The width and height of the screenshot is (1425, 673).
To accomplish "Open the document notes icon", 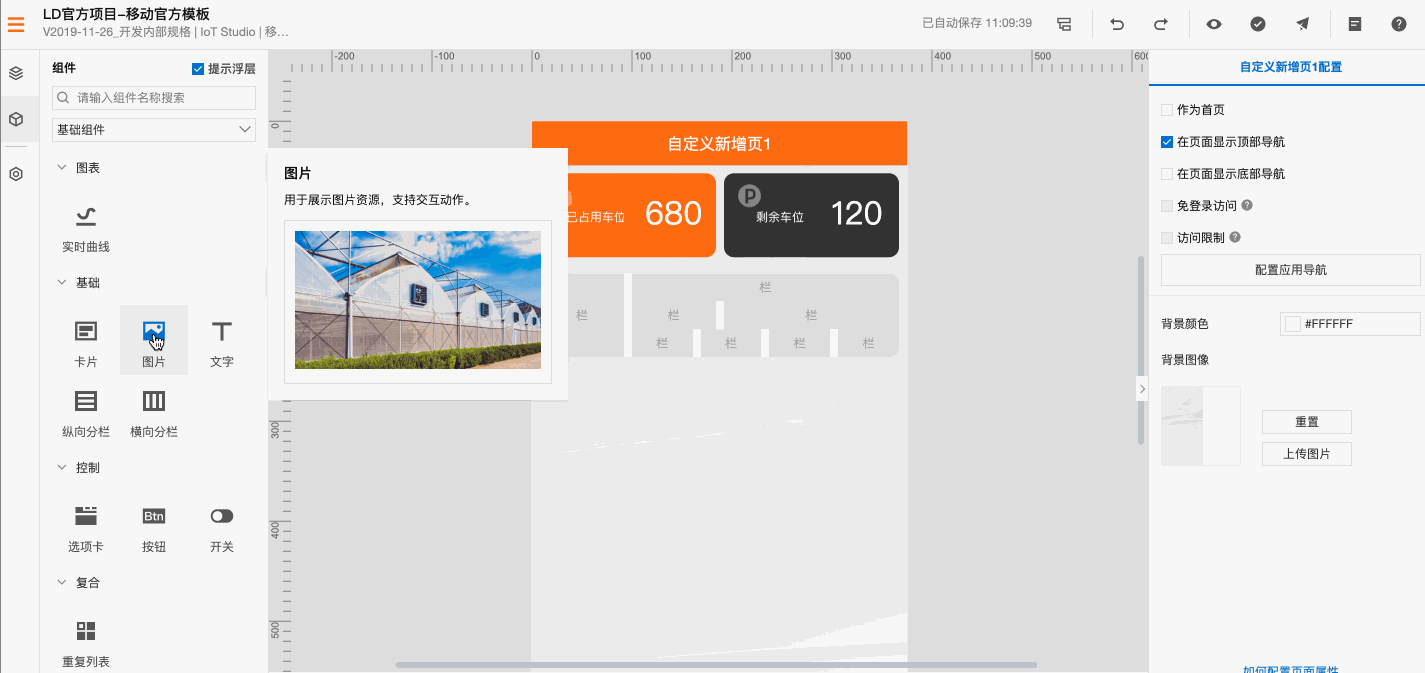I will (1355, 23).
